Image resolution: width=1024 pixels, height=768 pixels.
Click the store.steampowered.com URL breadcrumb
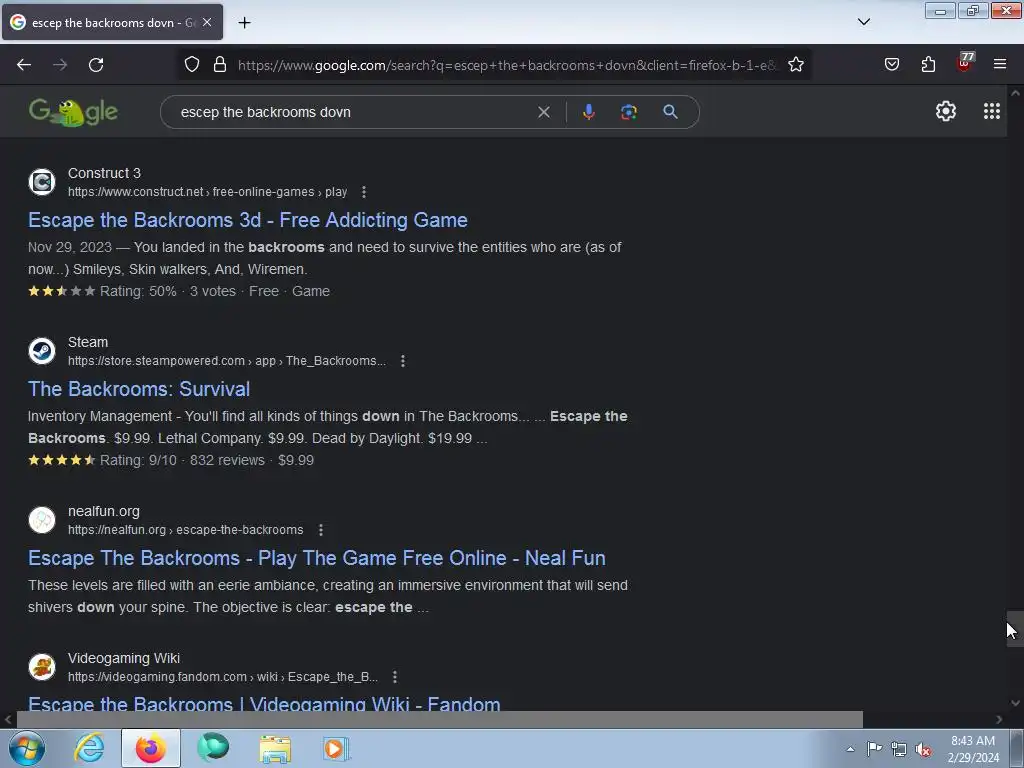click(x=227, y=361)
